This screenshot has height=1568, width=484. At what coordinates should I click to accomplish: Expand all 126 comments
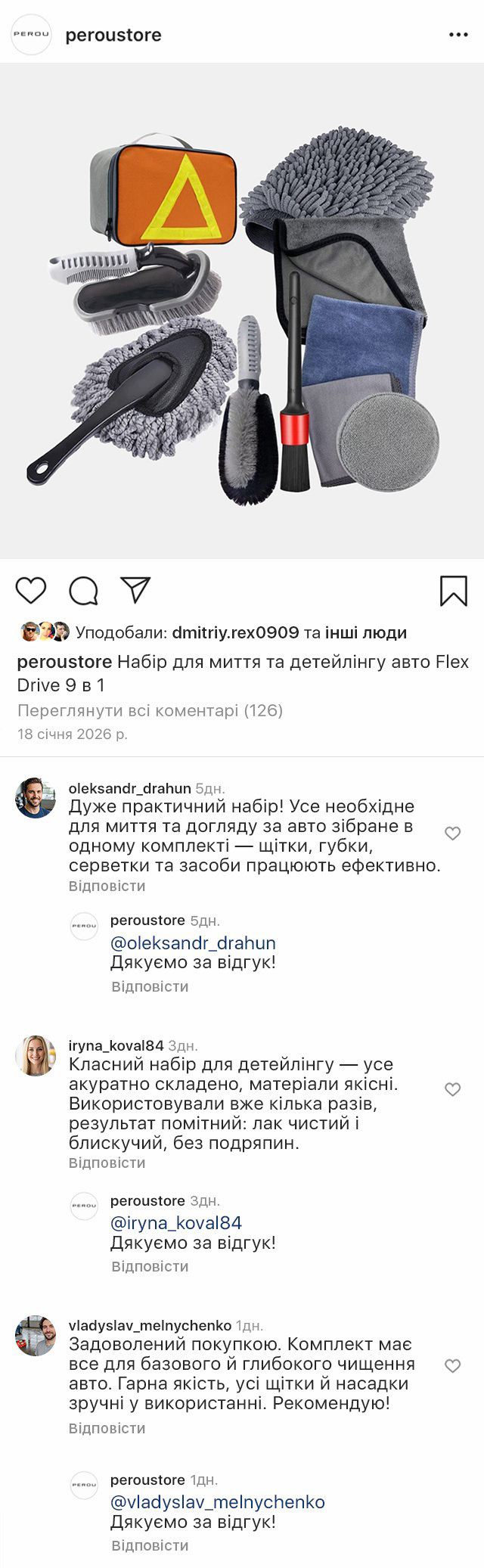coord(150,710)
